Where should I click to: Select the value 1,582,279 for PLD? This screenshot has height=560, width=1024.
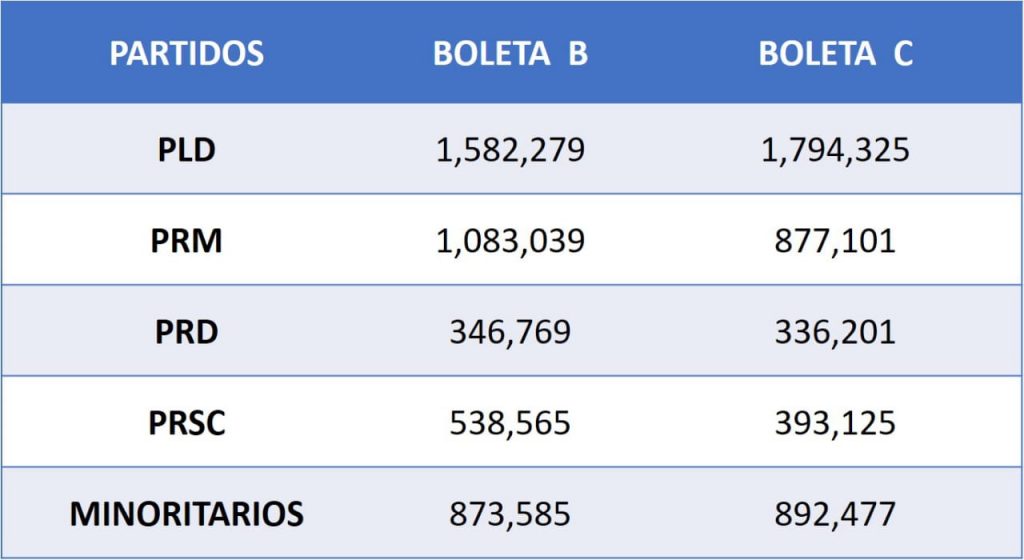(x=510, y=150)
